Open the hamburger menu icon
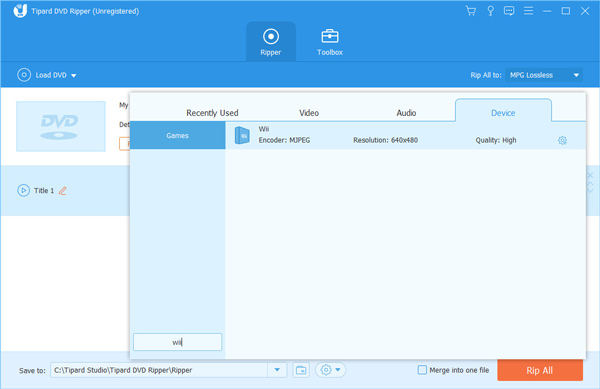The height and width of the screenshot is (389, 600). point(528,11)
